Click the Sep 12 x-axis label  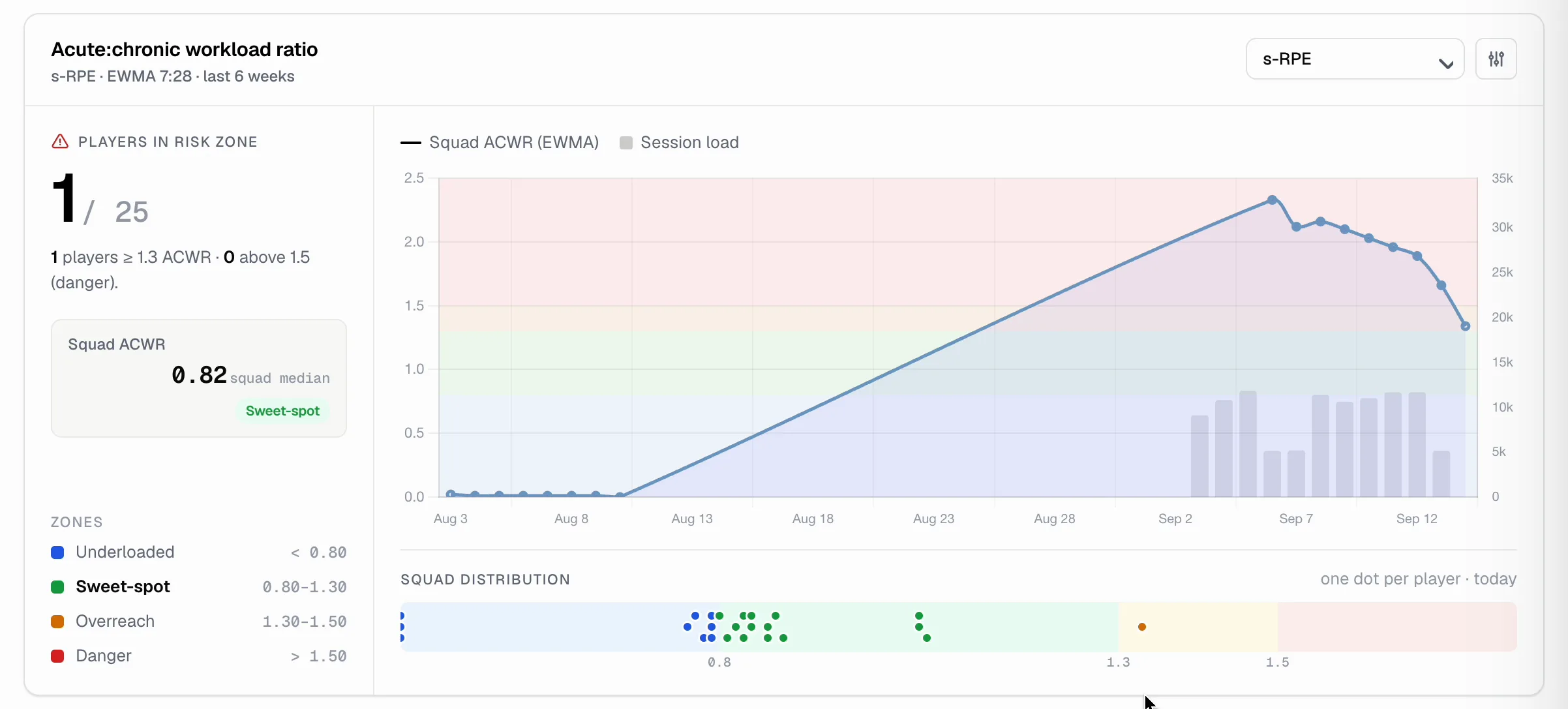click(1417, 519)
